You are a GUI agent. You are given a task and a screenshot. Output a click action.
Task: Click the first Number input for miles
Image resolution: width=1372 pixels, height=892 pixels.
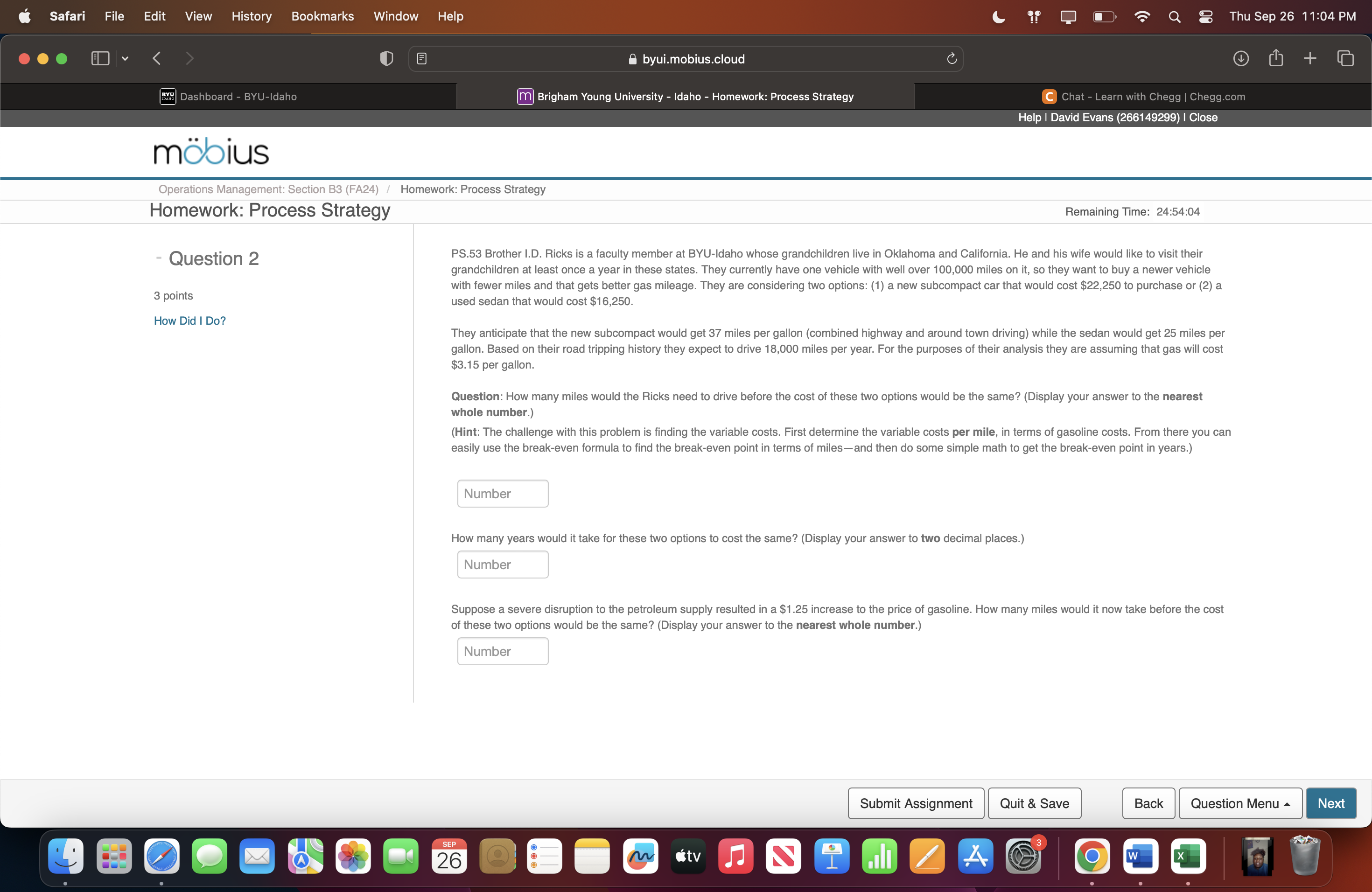coord(502,494)
